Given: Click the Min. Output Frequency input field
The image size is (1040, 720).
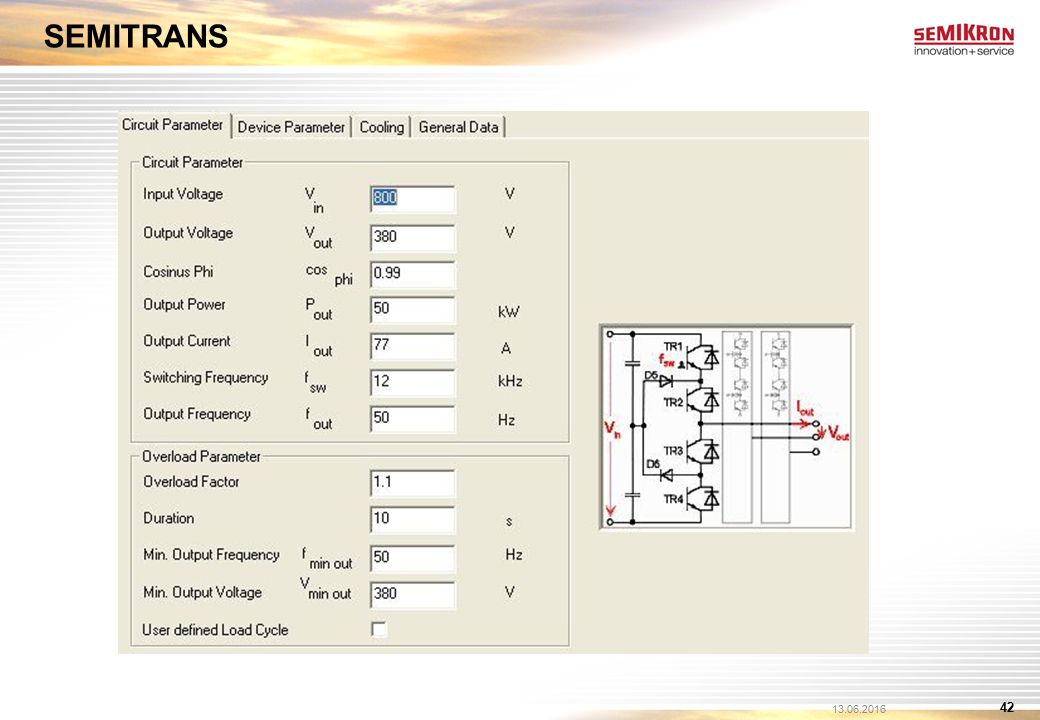Looking at the screenshot, I should coord(413,558).
